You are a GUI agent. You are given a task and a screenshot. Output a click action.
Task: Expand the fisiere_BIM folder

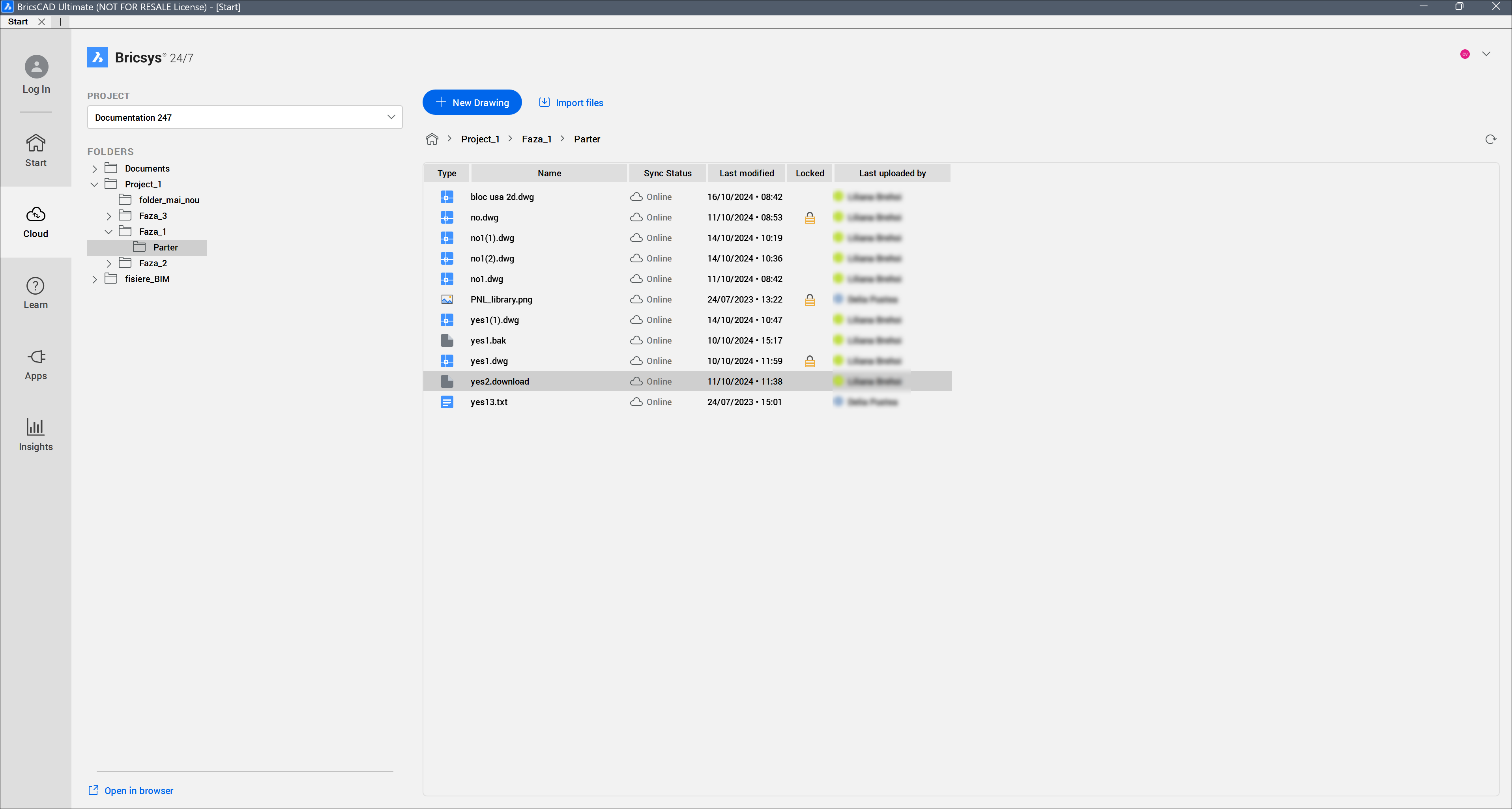pyautogui.click(x=95, y=279)
